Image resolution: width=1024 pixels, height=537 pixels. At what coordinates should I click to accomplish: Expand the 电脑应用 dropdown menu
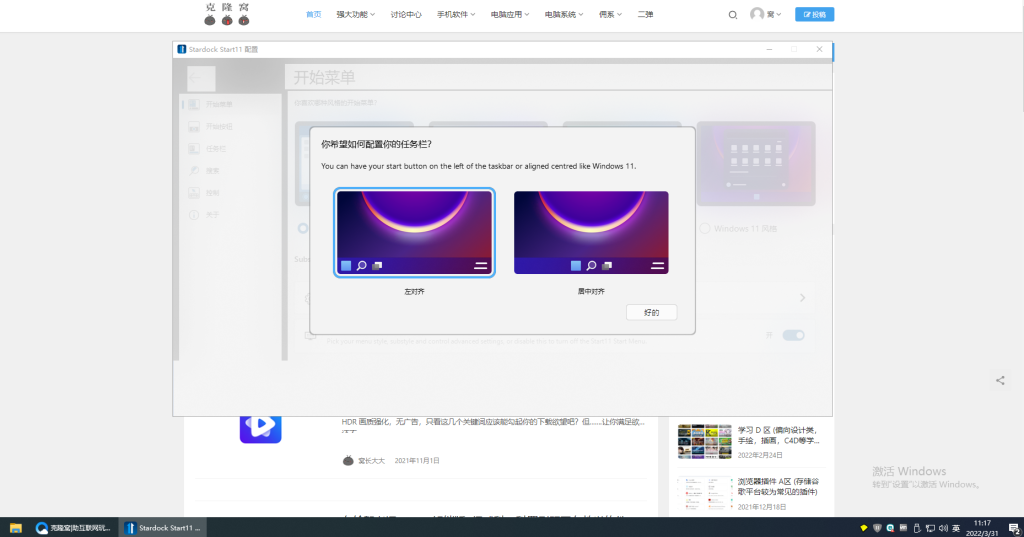509,14
